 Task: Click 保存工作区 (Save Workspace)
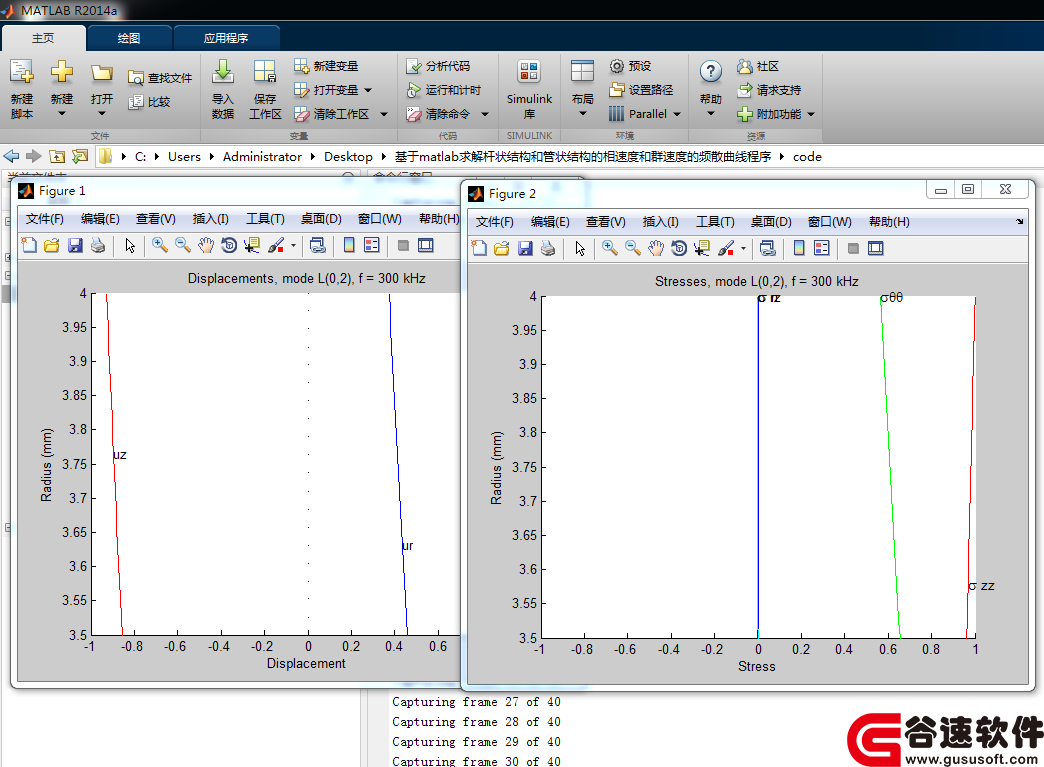(264, 88)
